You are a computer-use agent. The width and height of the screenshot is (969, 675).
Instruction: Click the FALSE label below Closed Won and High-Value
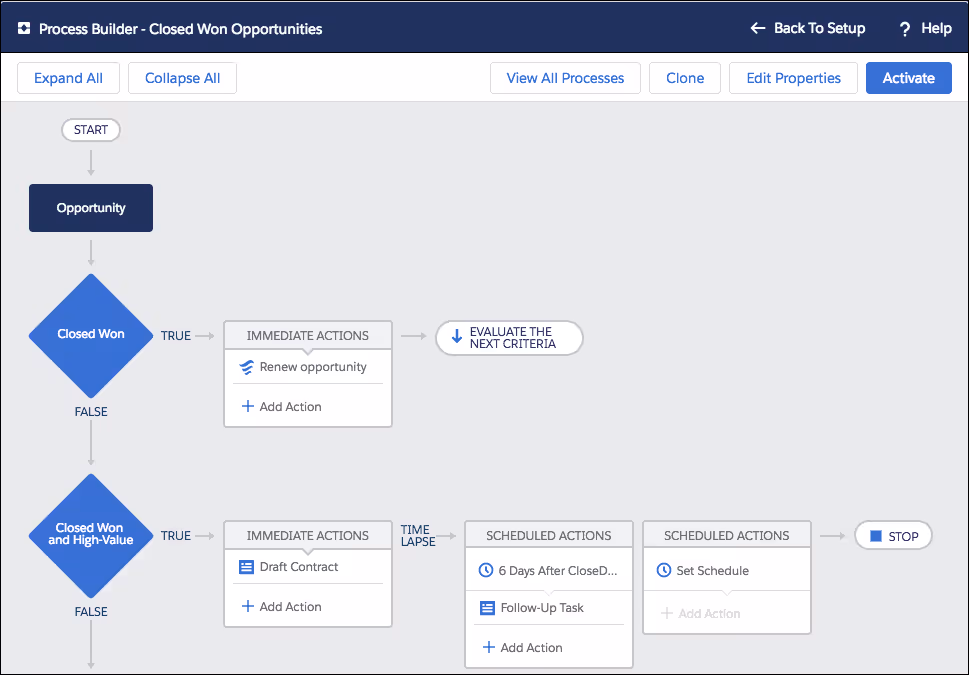(91, 611)
